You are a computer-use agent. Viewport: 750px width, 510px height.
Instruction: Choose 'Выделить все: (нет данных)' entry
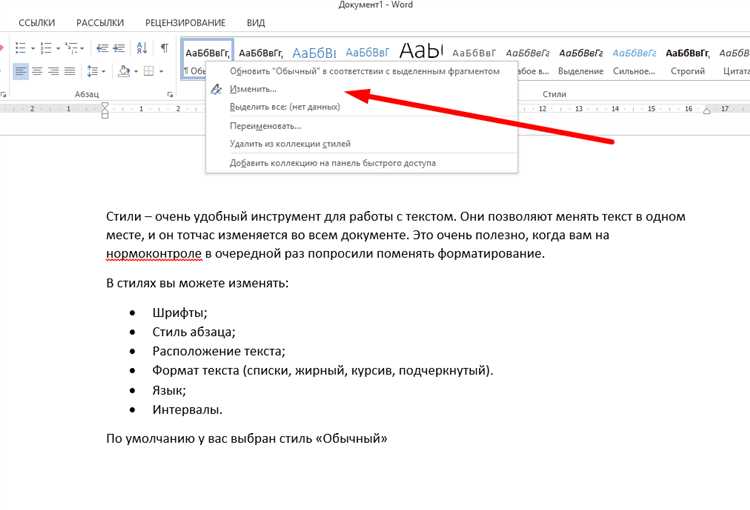click(x=362, y=107)
